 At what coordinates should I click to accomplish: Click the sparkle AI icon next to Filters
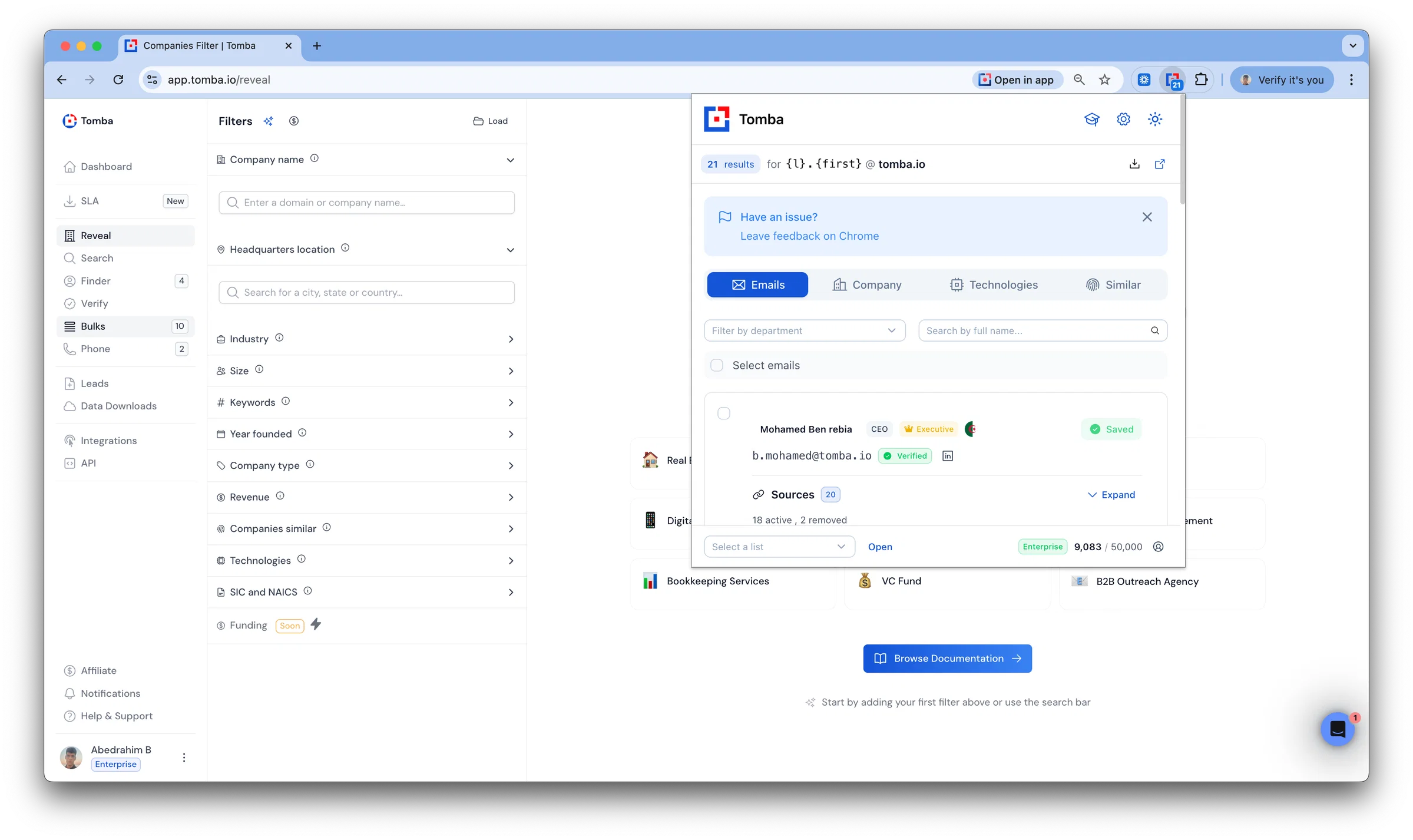[268, 121]
